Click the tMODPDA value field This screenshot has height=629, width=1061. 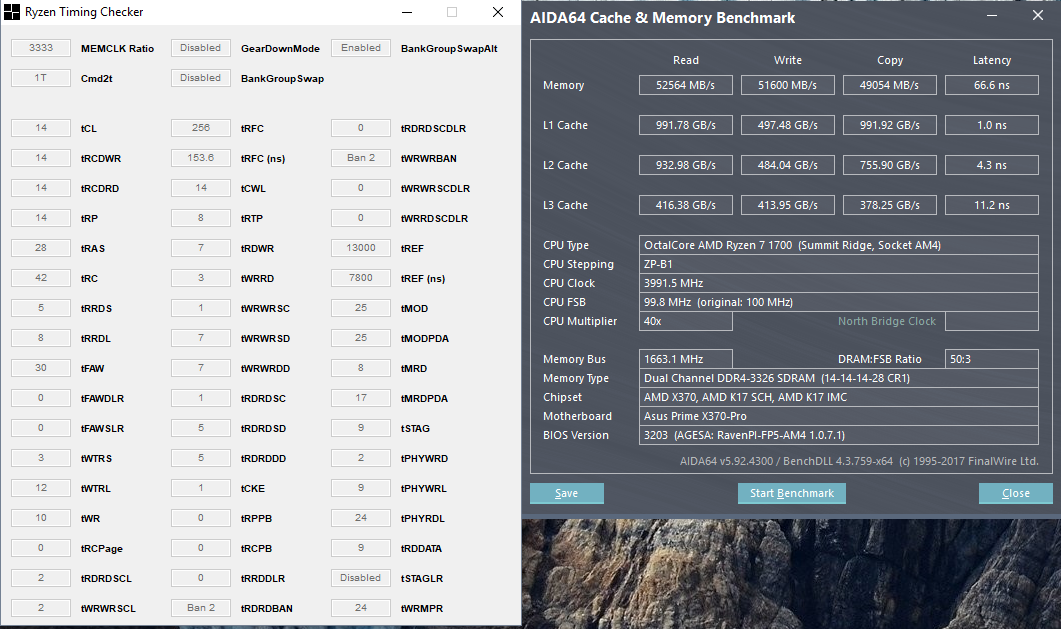pyautogui.click(x=361, y=337)
